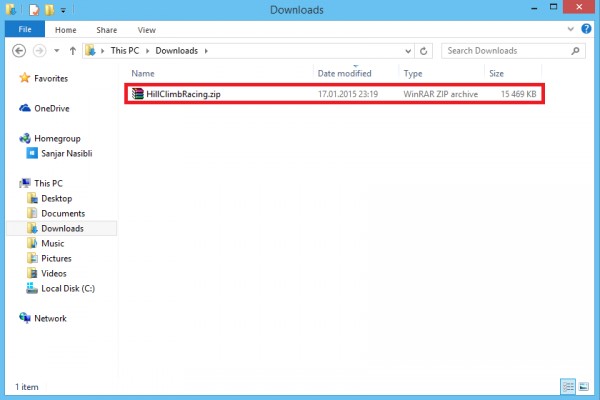Open Network in the navigation pane
The image size is (600, 400).
point(50,318)
